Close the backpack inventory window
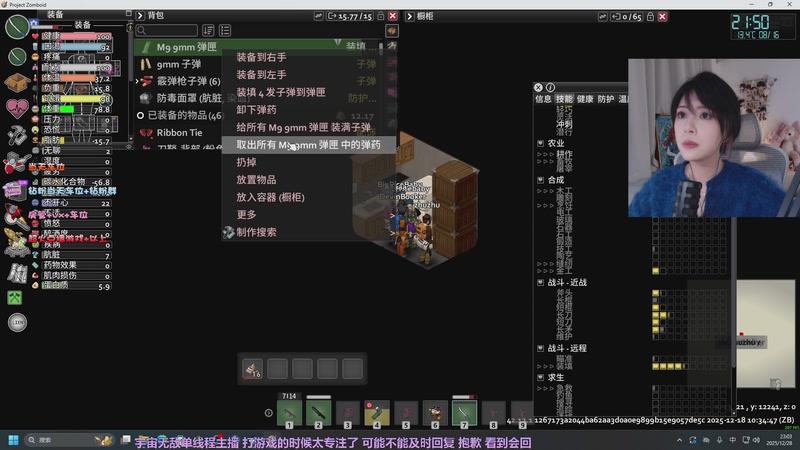The width and height of the screenshot is (800, 450). tap(393, 16)
